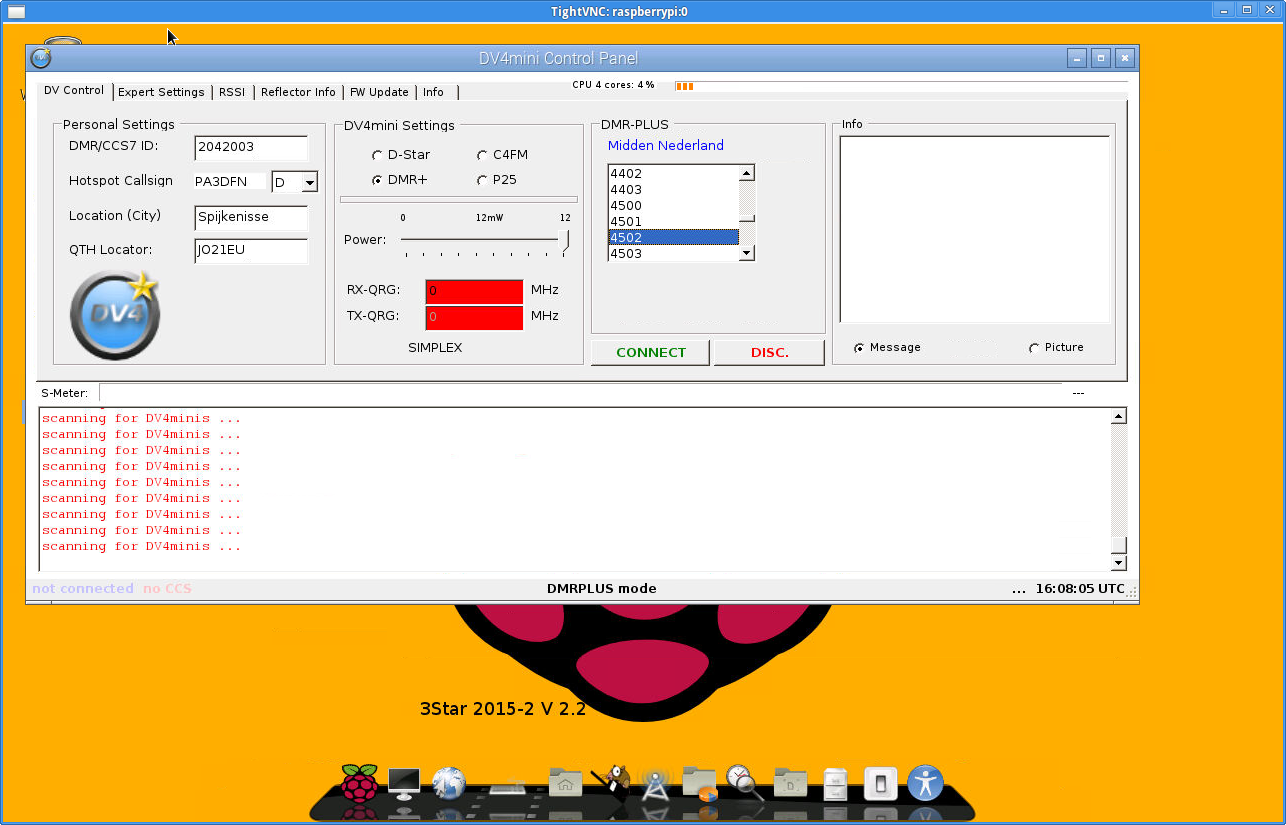
Task: Click the DV4 star logo
Action: 115,315
